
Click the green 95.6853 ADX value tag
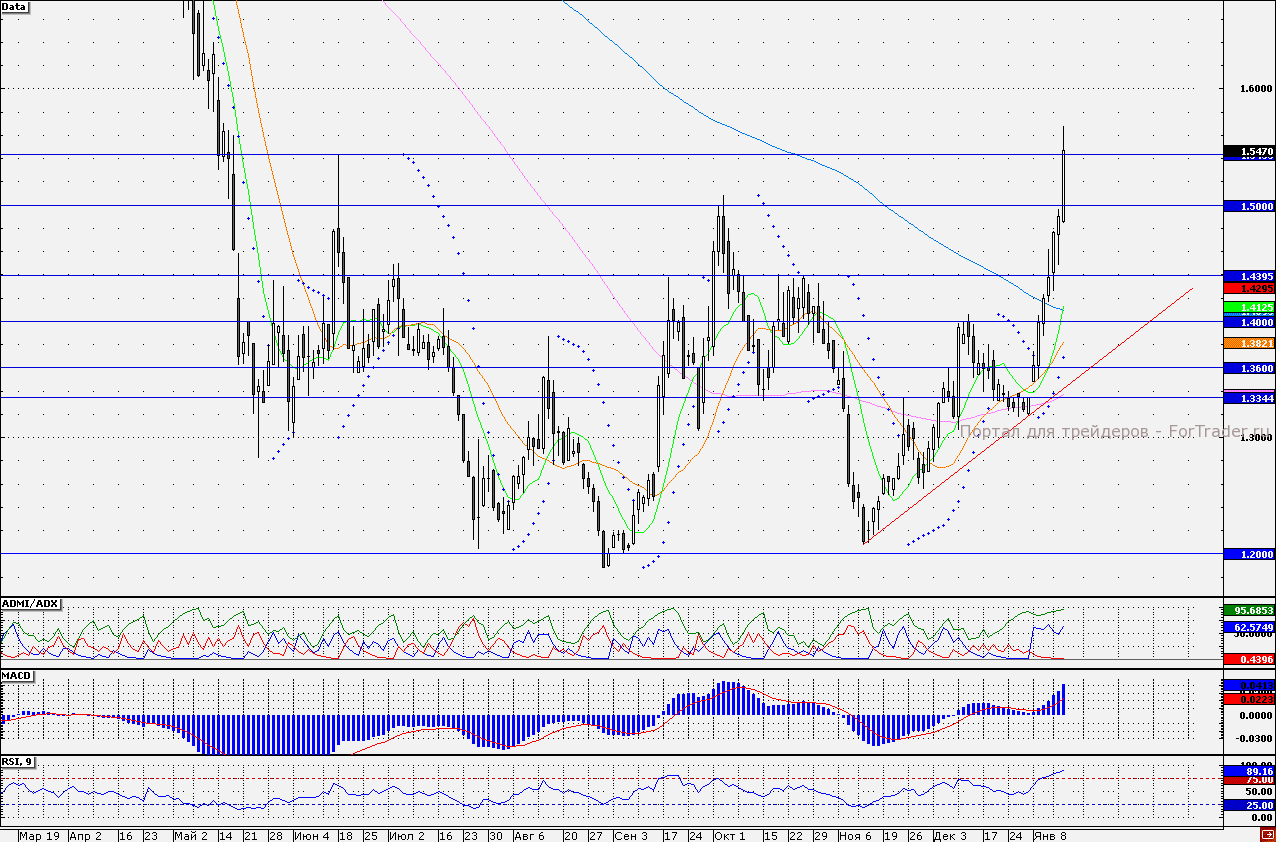[1248, 610]
